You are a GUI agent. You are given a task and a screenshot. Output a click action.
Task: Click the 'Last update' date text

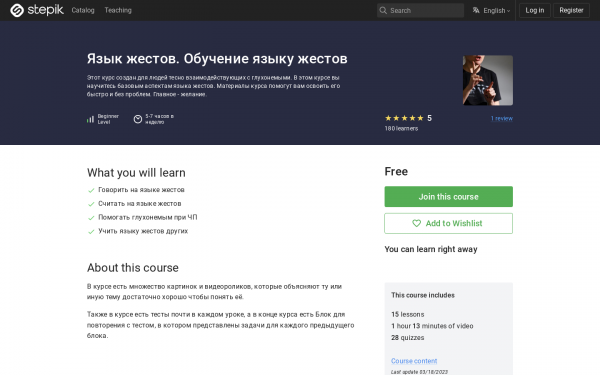click(x=419, y=372)
